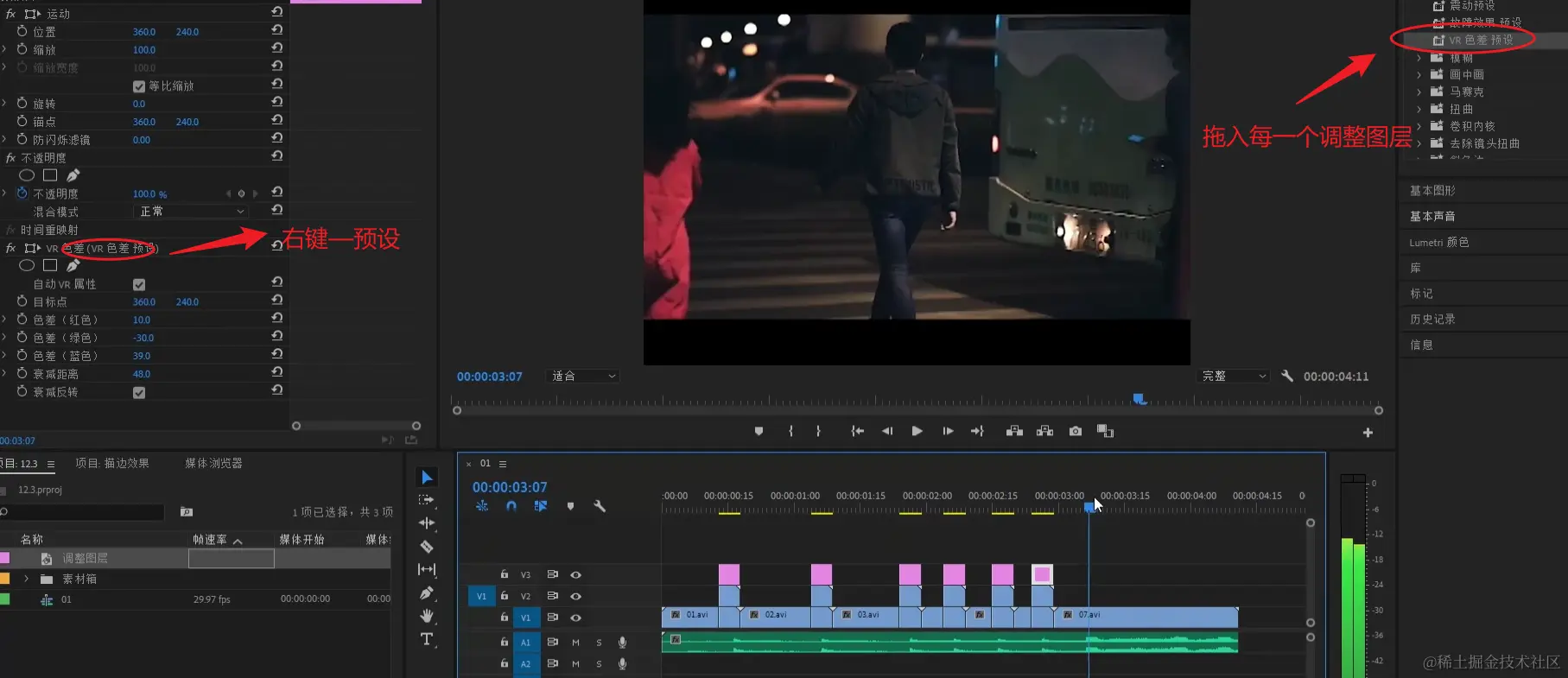The height and width of the screenshot is (678, 1568).
Task: Select the Type tool
Action: click(427, 639)
